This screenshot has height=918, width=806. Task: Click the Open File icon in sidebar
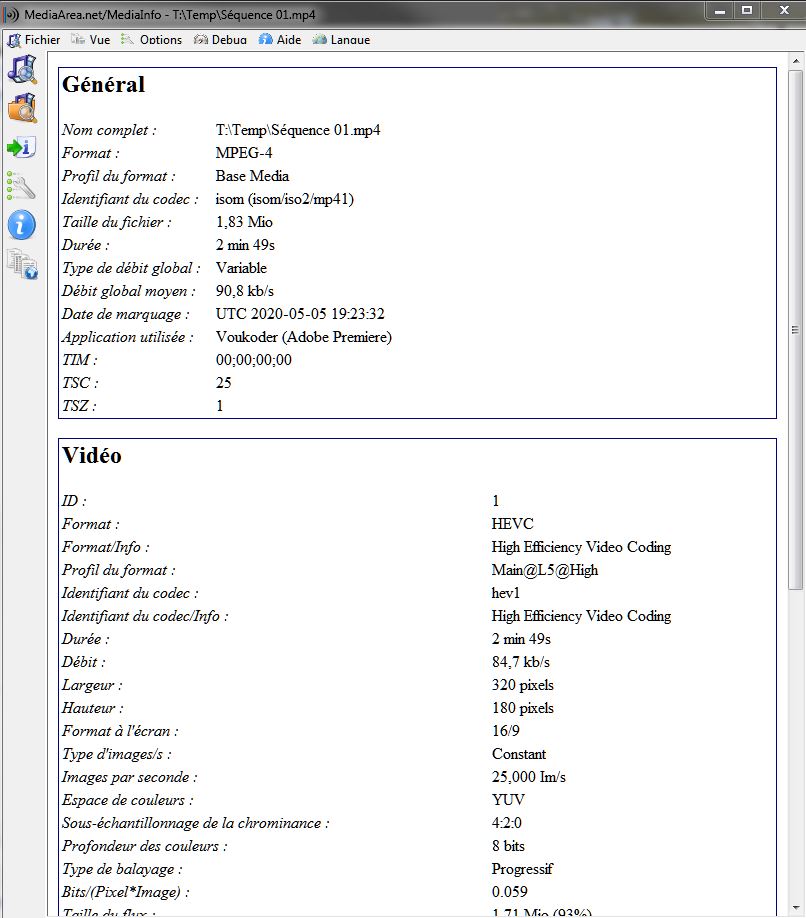click(22, 69)
